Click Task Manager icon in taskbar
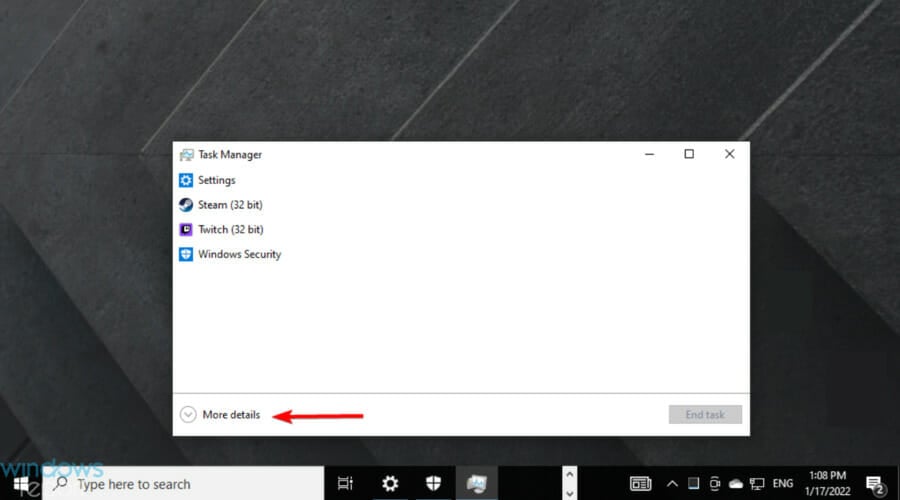The image size is (900, 500). point(476,484)
